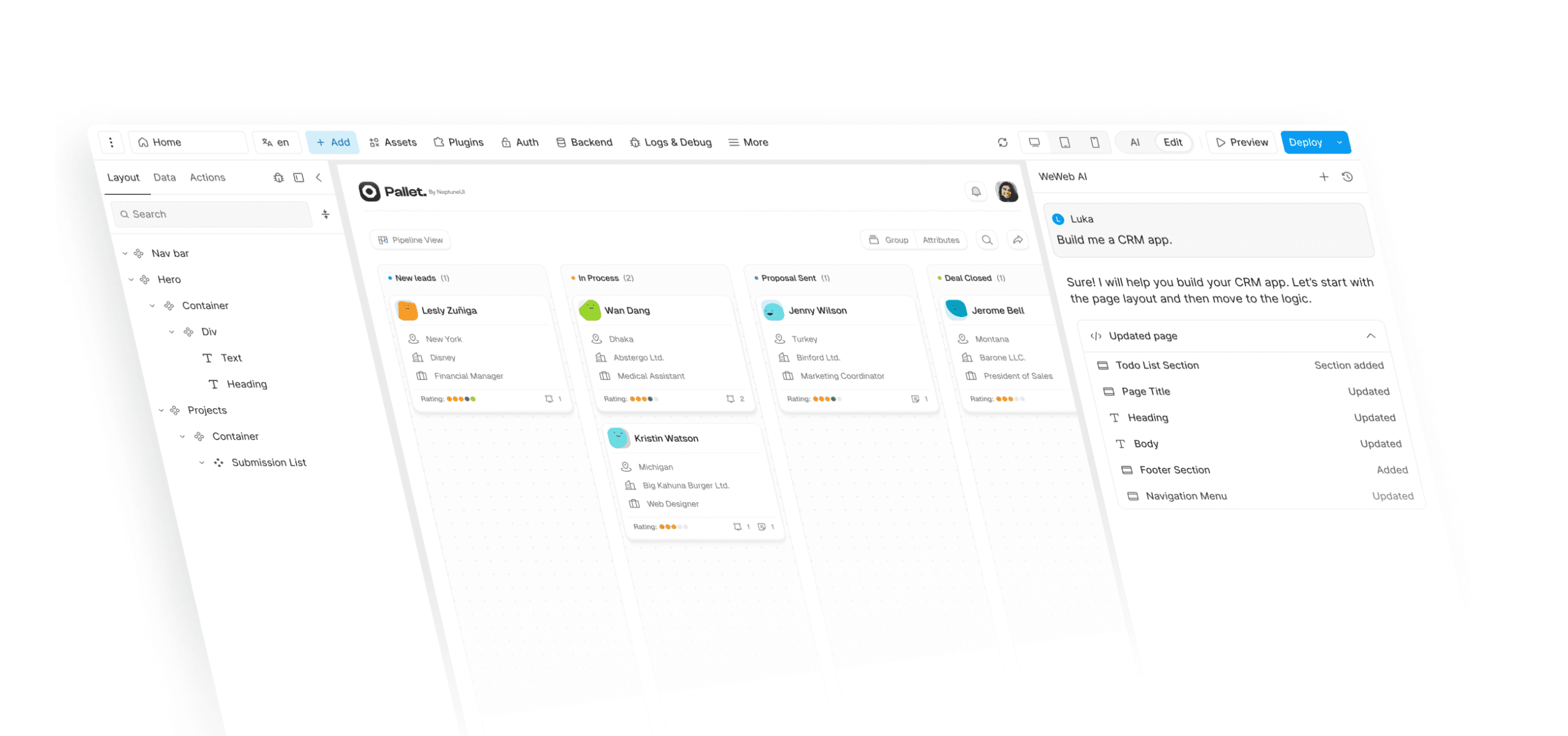Screen dimensions: 1568x736
Task: Switch to tablet viewport preview
Action: tap(1065, 142)
